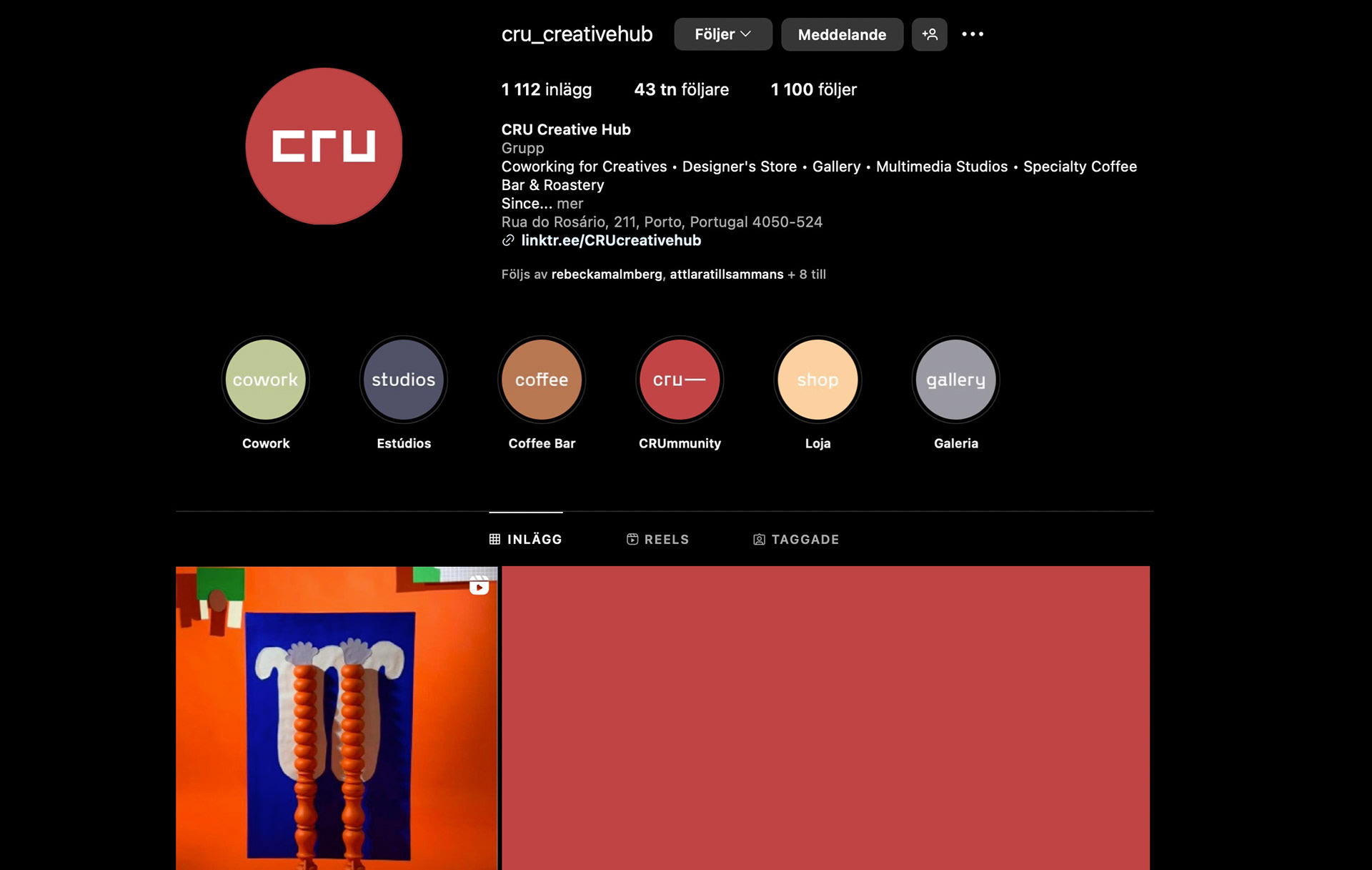Open attlaratillsammans' profile link
Viewport: 1372px width, 870px height.
(726, 275)
